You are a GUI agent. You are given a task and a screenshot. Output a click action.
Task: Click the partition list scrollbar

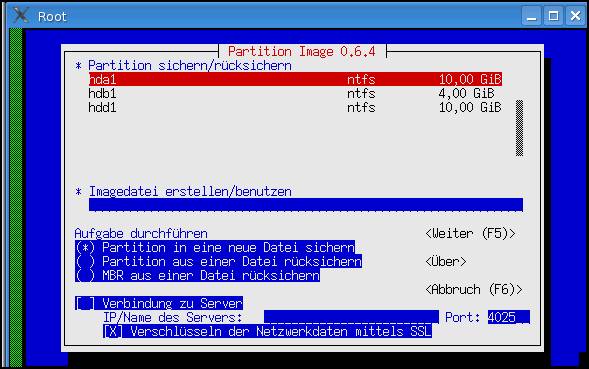(520, 128)
